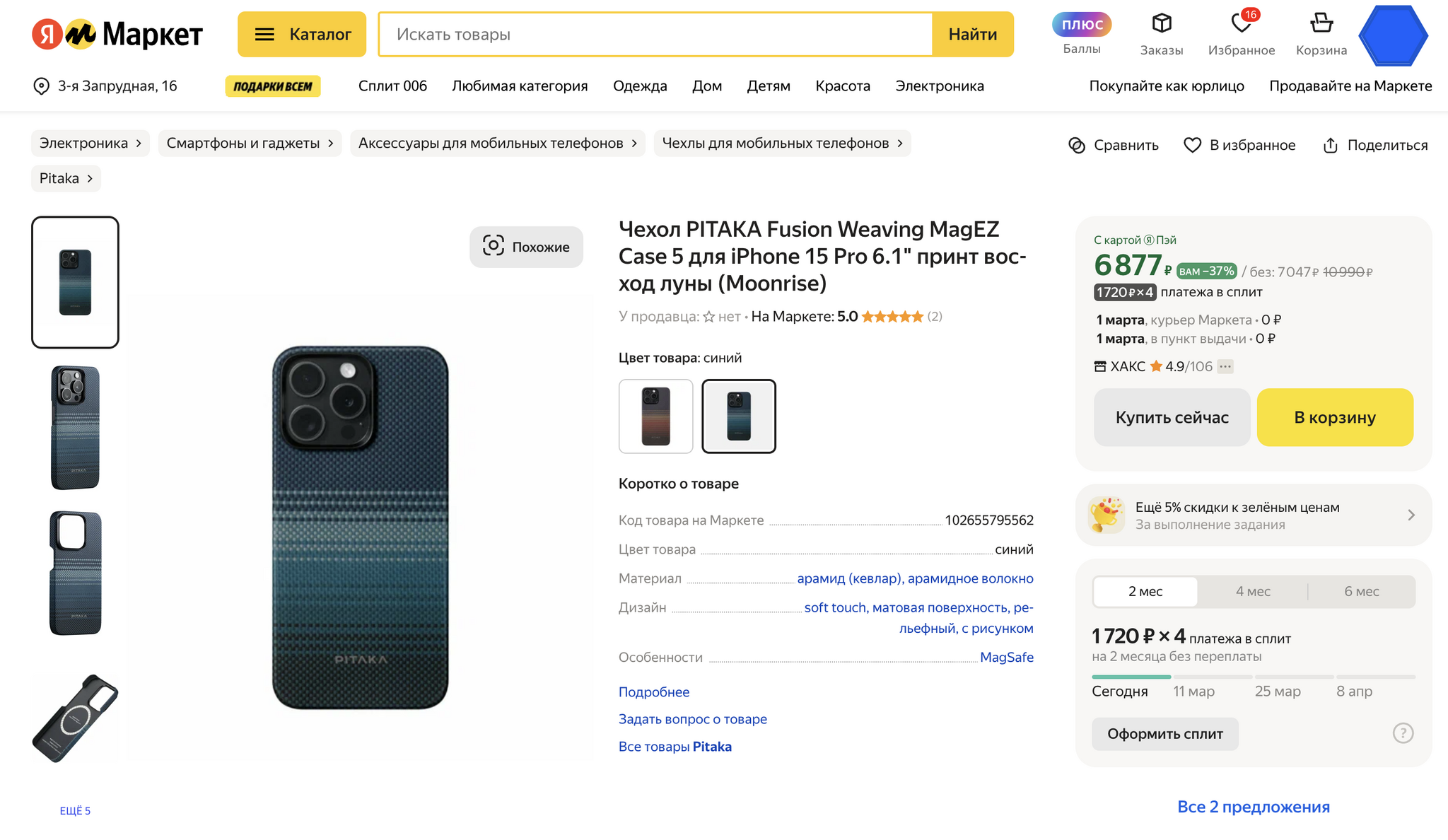Add product via В избранное heart
The height and width of the screenshot is (840, 1448).
[1193, 146]
